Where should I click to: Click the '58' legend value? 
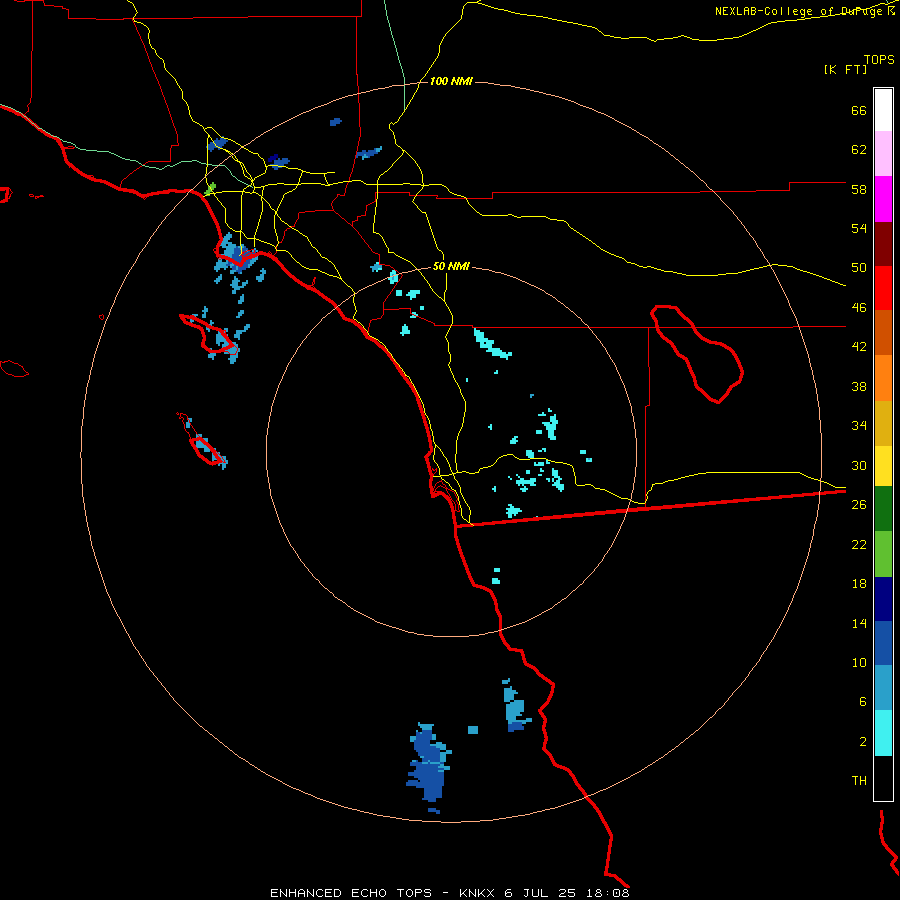(859, 189)
